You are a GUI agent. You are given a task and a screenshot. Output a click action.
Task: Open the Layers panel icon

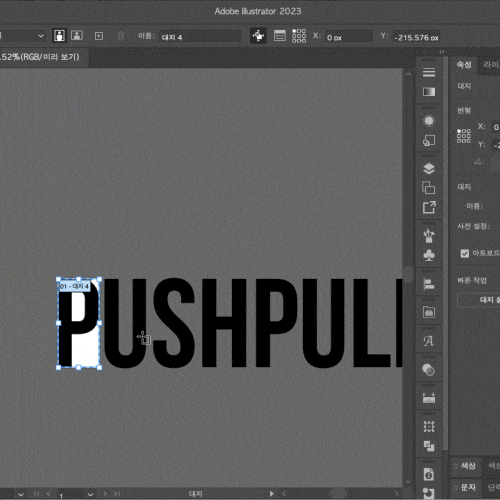429,169
